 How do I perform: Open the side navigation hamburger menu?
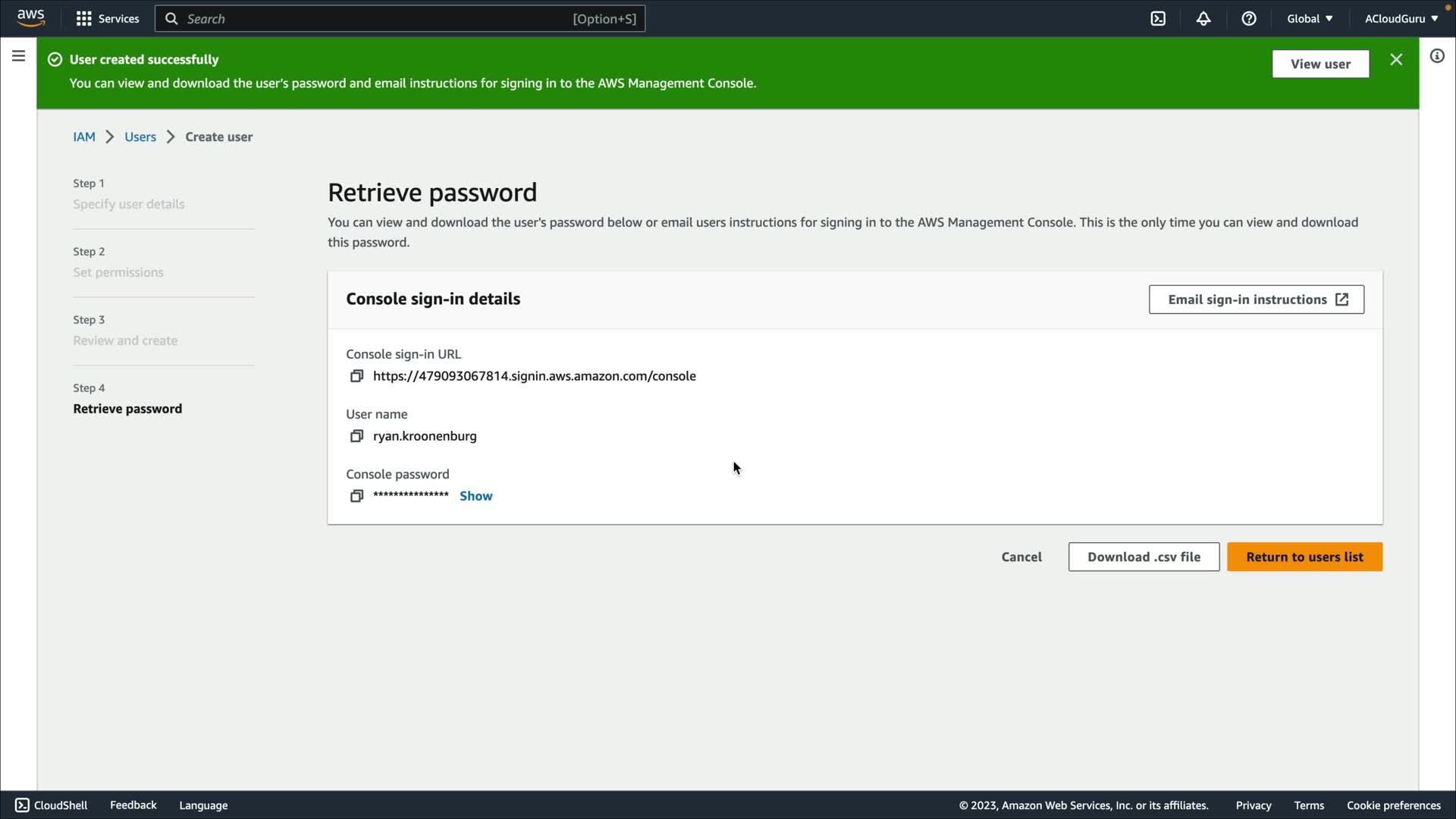coord(18,56)
